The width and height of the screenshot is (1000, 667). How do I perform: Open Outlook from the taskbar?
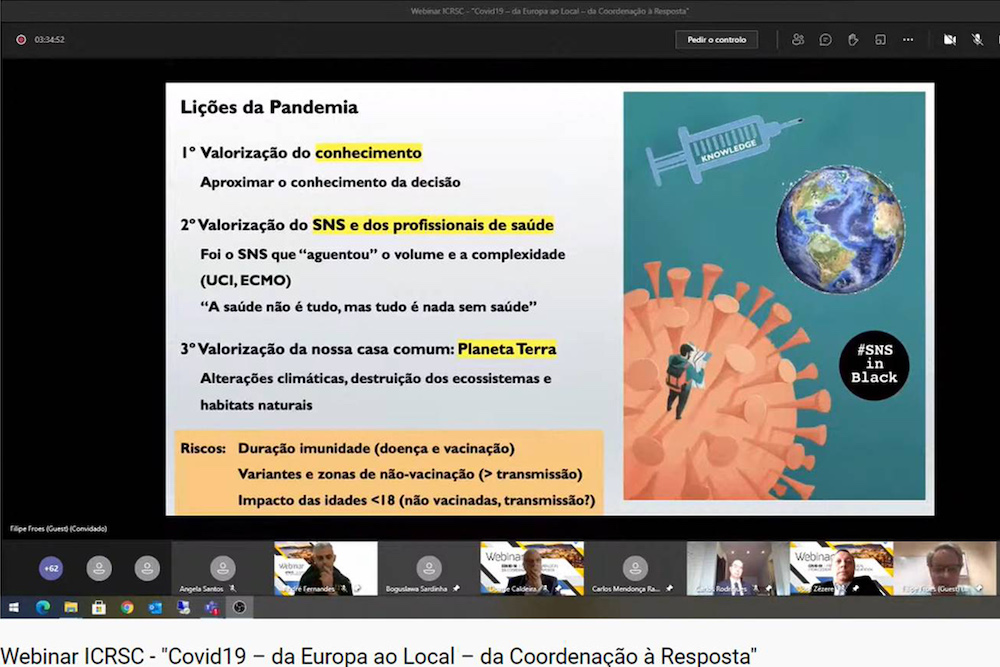155,607
